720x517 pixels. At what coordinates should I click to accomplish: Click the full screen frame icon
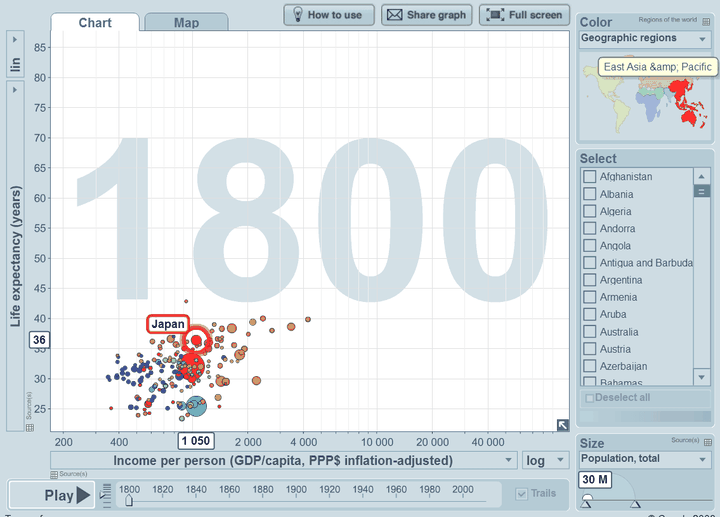(495, 15)
